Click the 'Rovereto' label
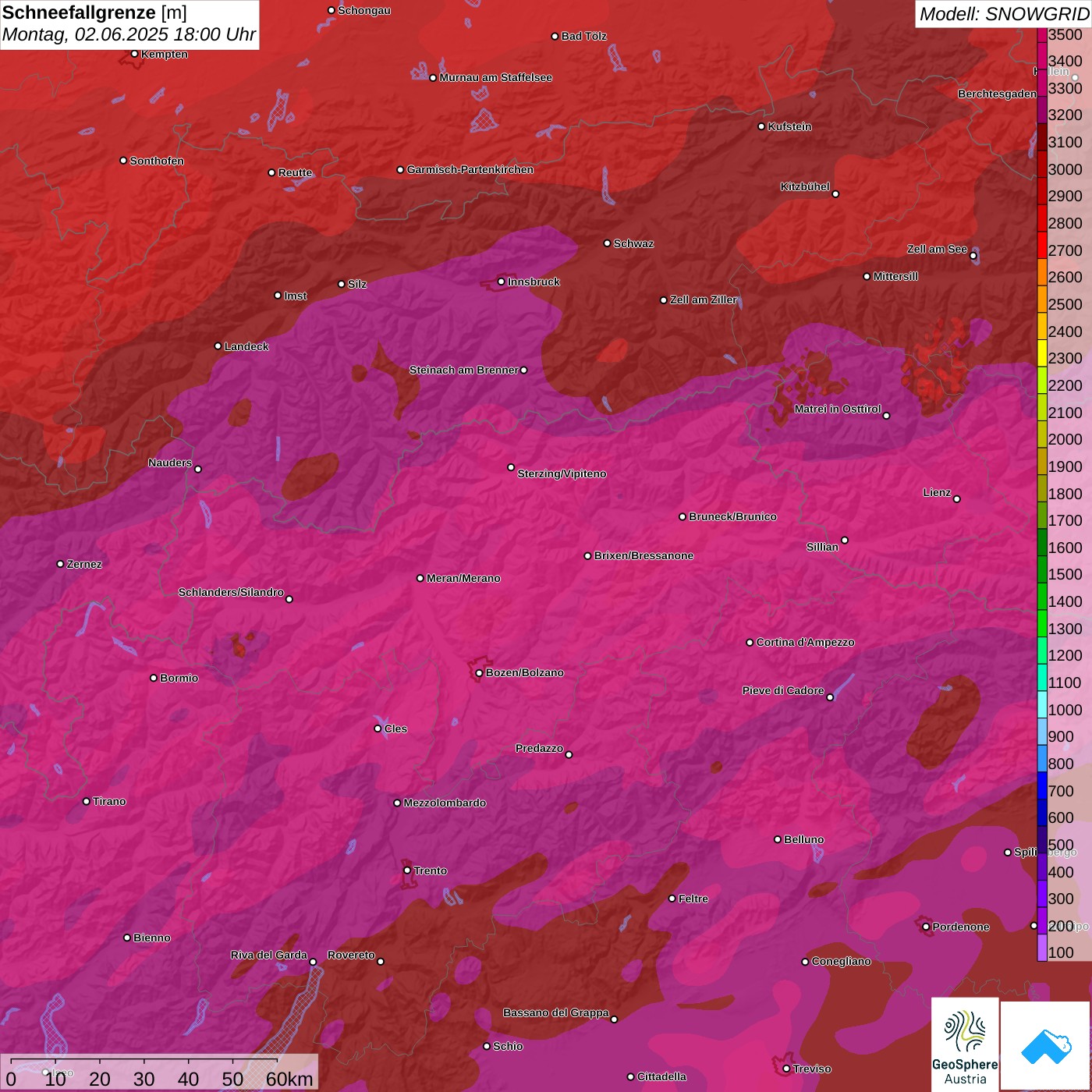 click(351, 955)
